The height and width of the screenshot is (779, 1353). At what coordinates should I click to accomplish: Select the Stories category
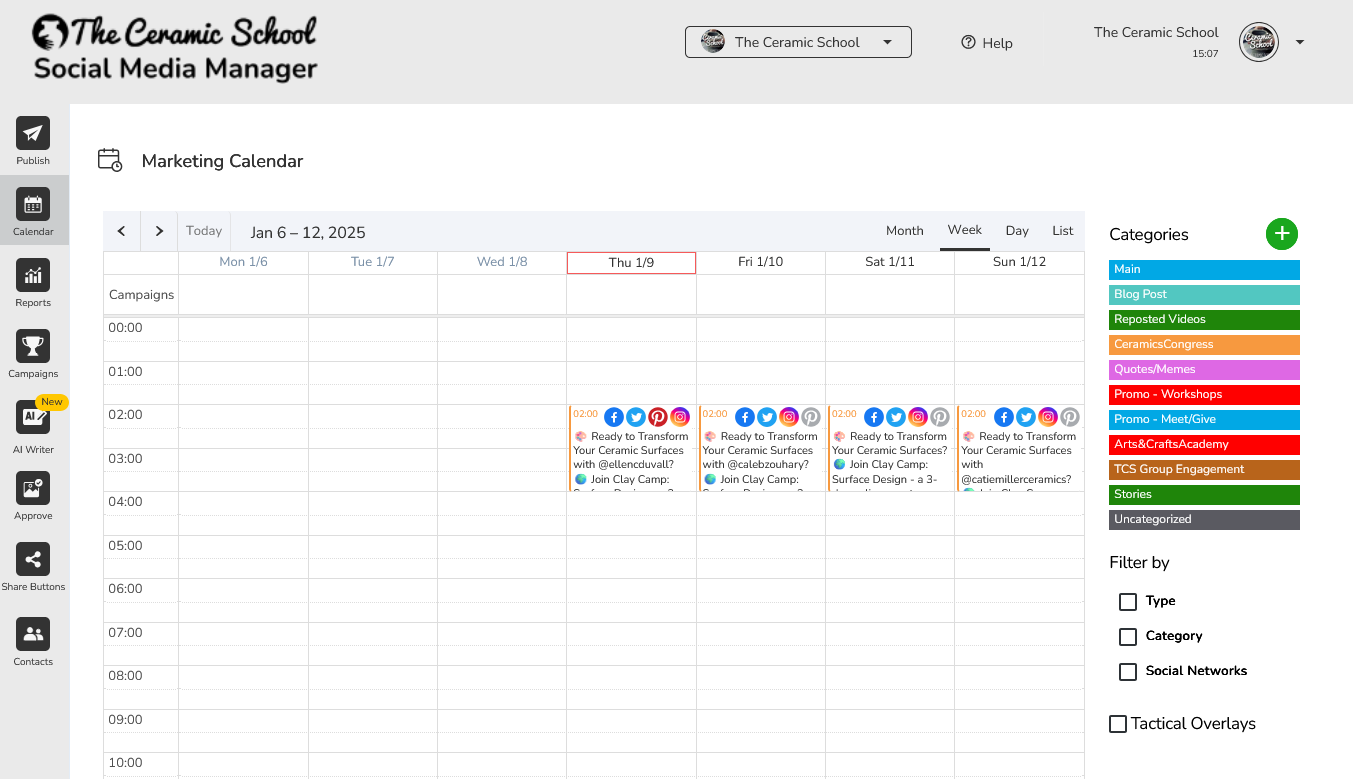[1204, 495]
